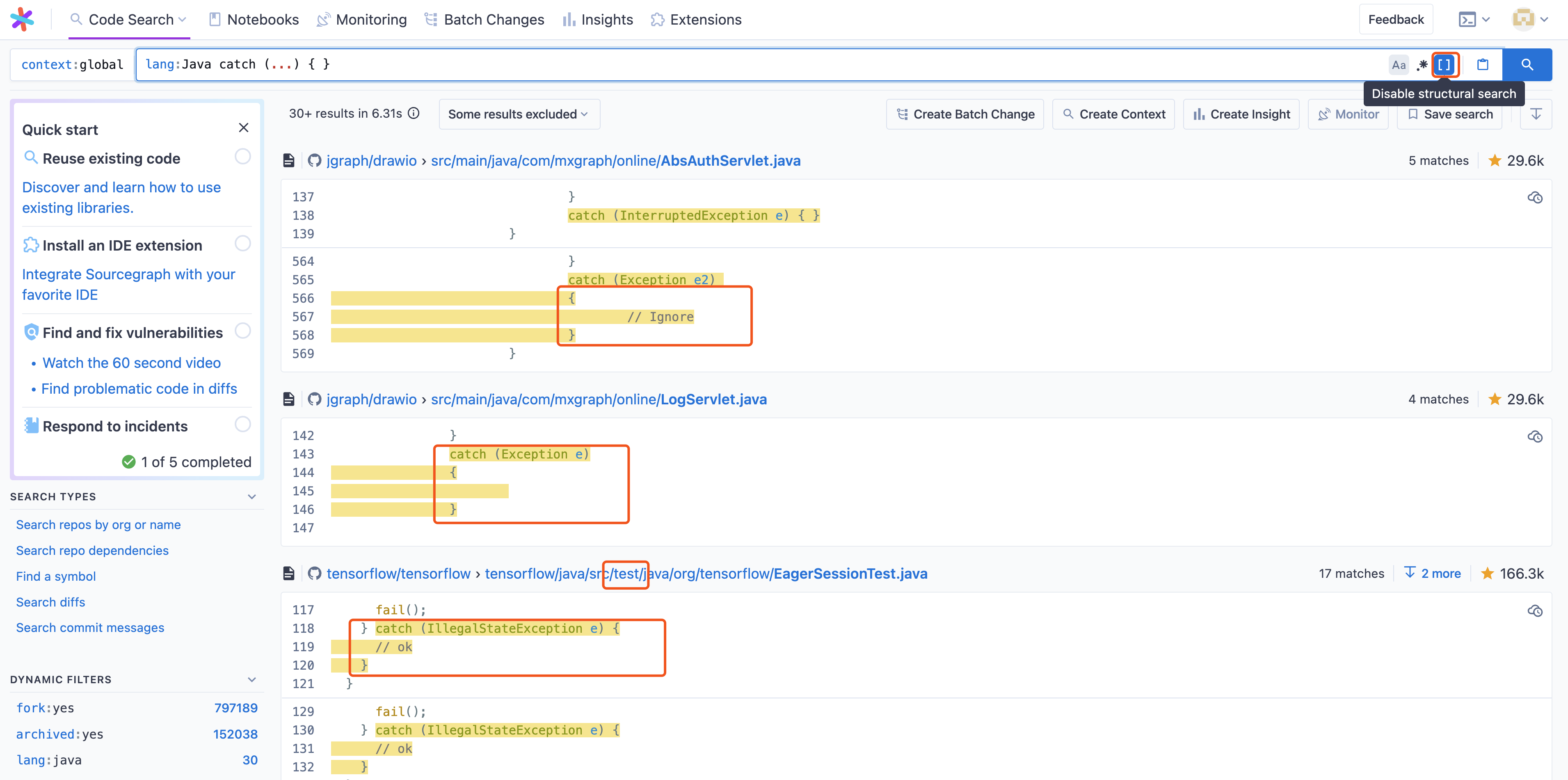Toggle Install an IDE extension checkbox
1568x780 pixels.
tap(242, 243)
